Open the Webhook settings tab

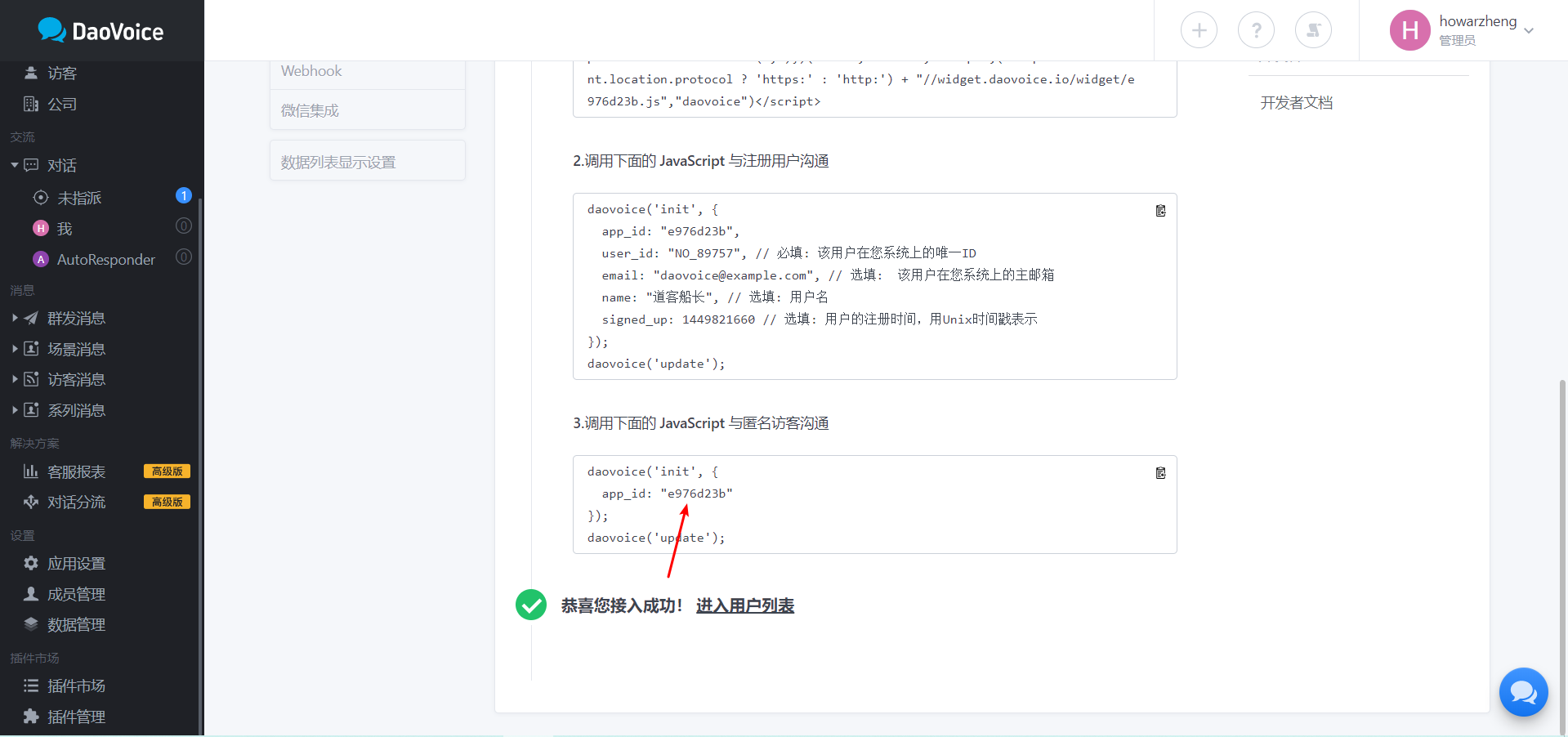[x=368, y=71]
